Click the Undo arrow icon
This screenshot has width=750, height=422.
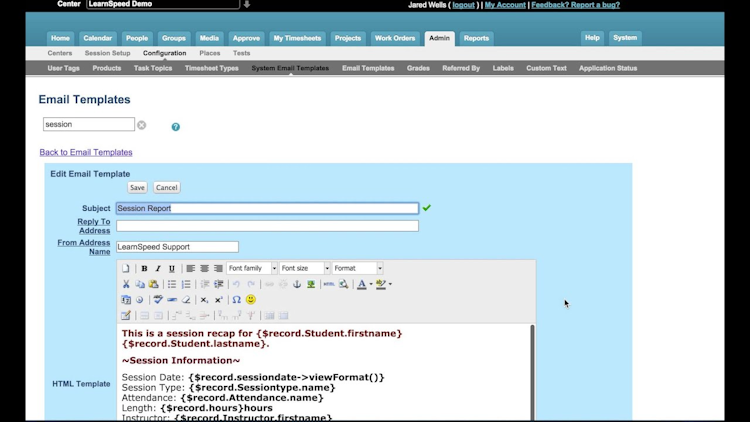pyautogui.click(x=236, y=284)
